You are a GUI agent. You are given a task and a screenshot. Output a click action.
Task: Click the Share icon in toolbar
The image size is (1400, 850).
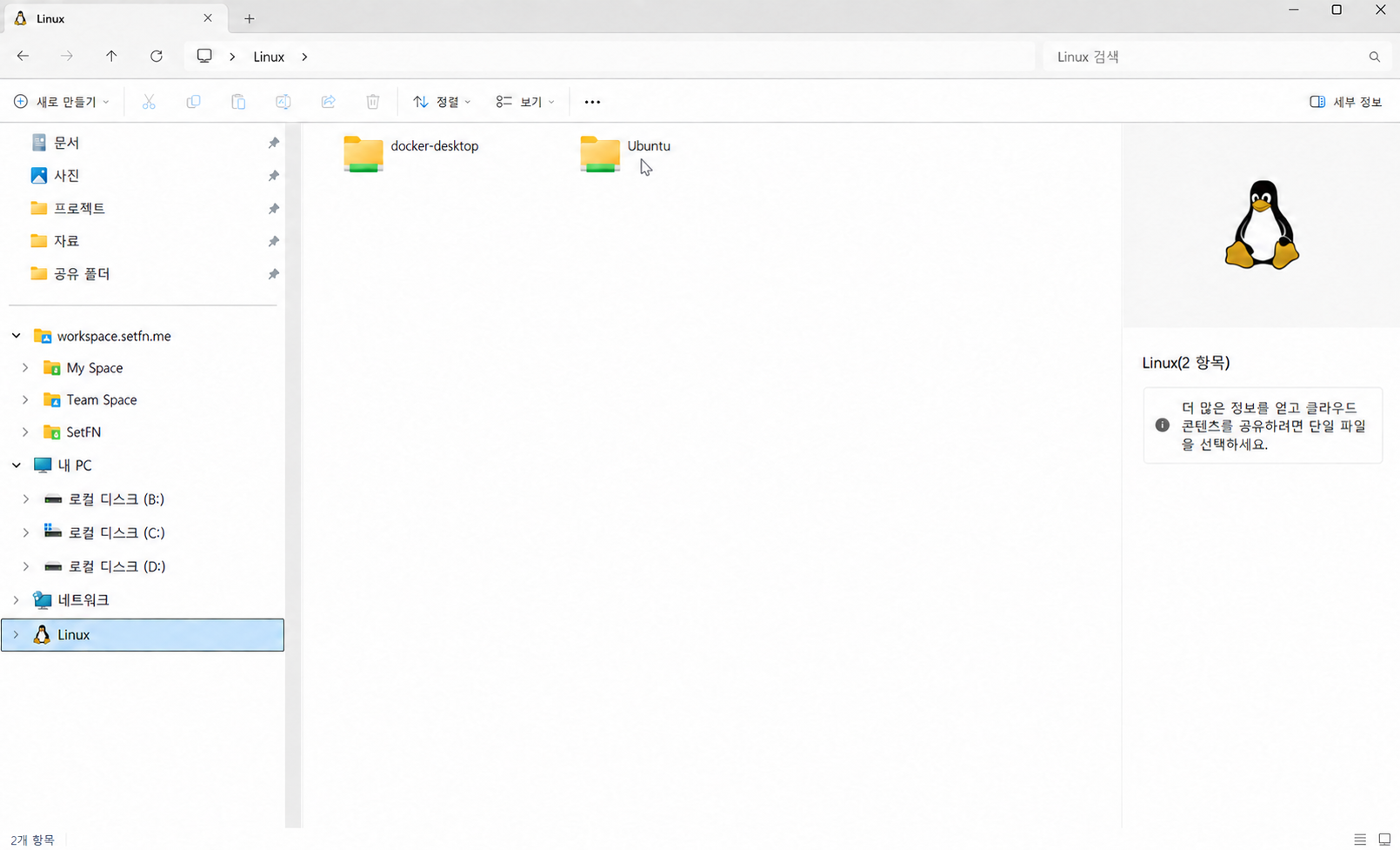[328, 102]
